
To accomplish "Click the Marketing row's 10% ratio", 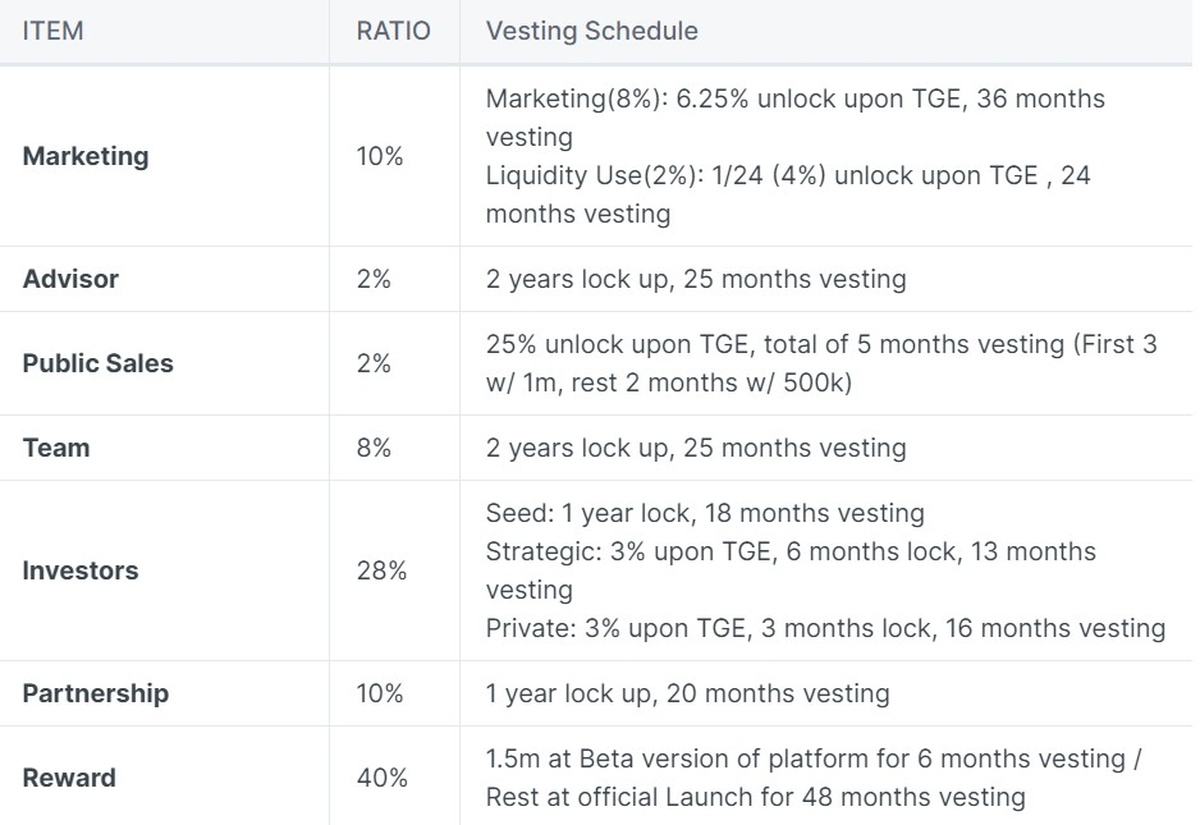I will [x=380, y=156].
